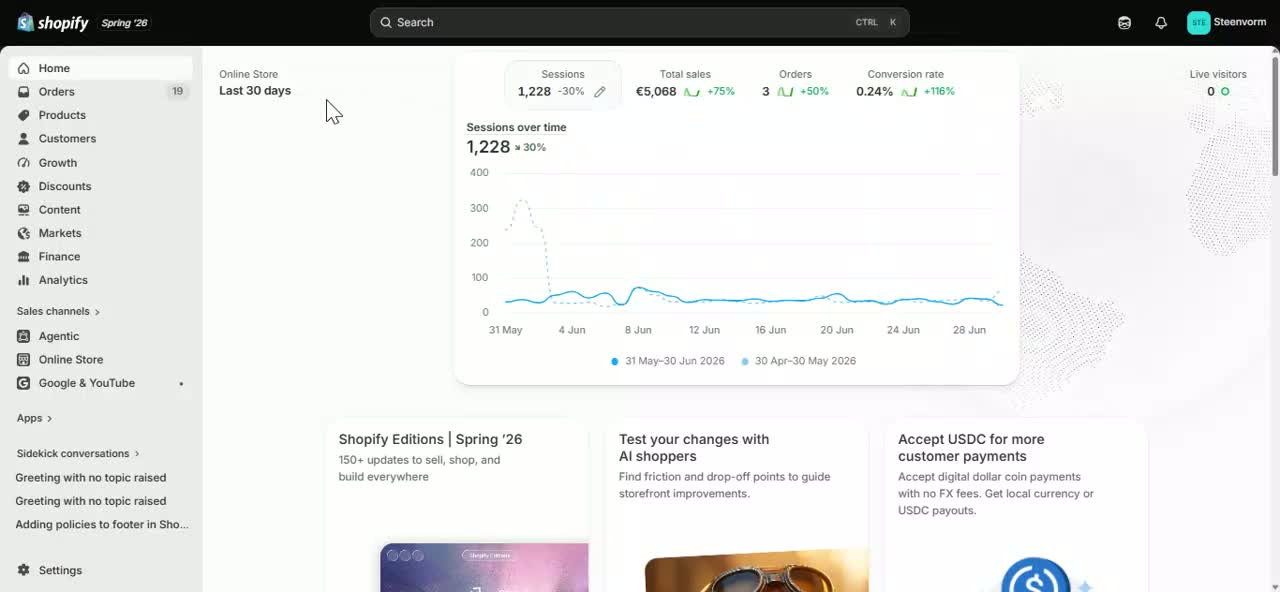Click the sunglasses thumbnail image
1280x592 pixels.
coord(756,570)
